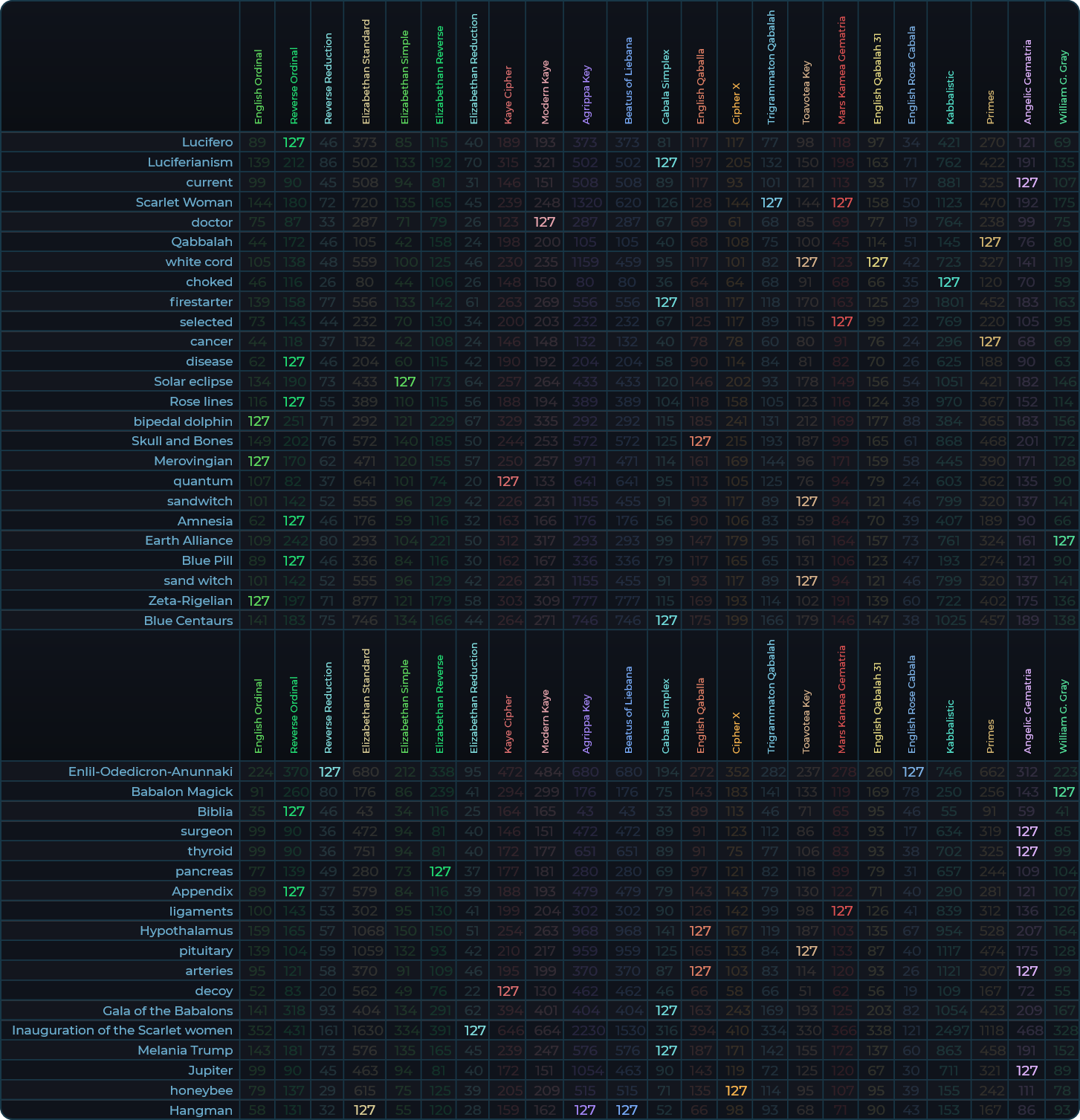The height and width of the screenshot is (1120, 1080).
Task: Click "Mars Kamea Gematria" header above Lucifero row
Action: pos(841,71)
